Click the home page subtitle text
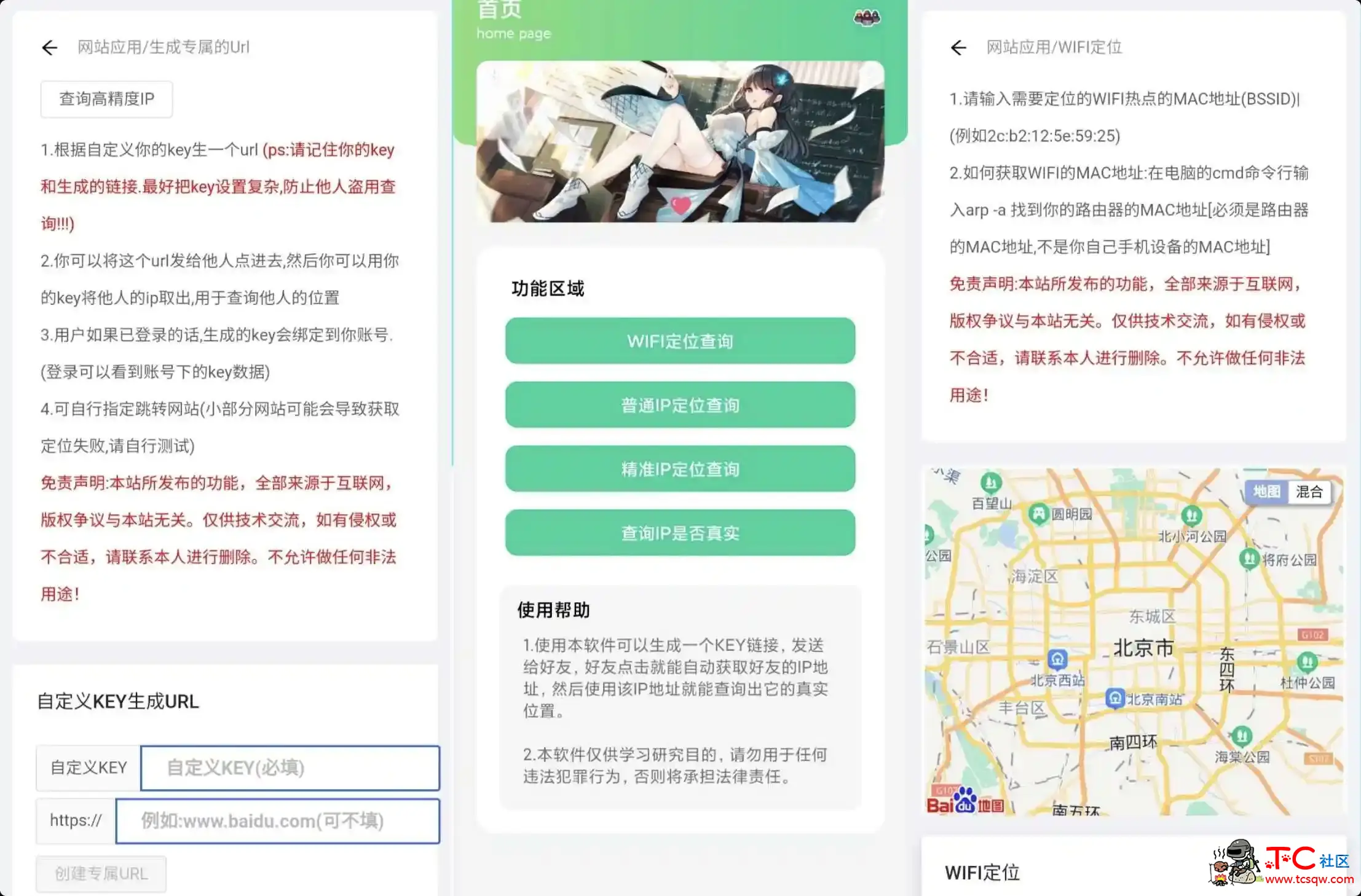 pyautogui.click(x=514, y=34)
